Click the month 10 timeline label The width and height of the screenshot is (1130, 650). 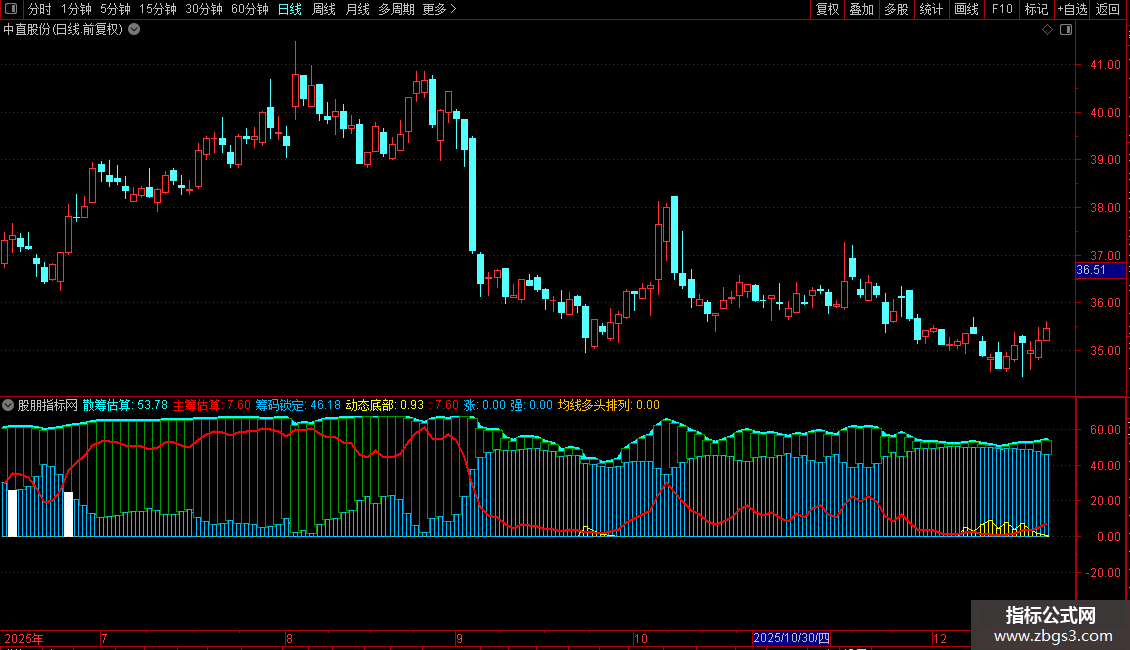(641, 638)
